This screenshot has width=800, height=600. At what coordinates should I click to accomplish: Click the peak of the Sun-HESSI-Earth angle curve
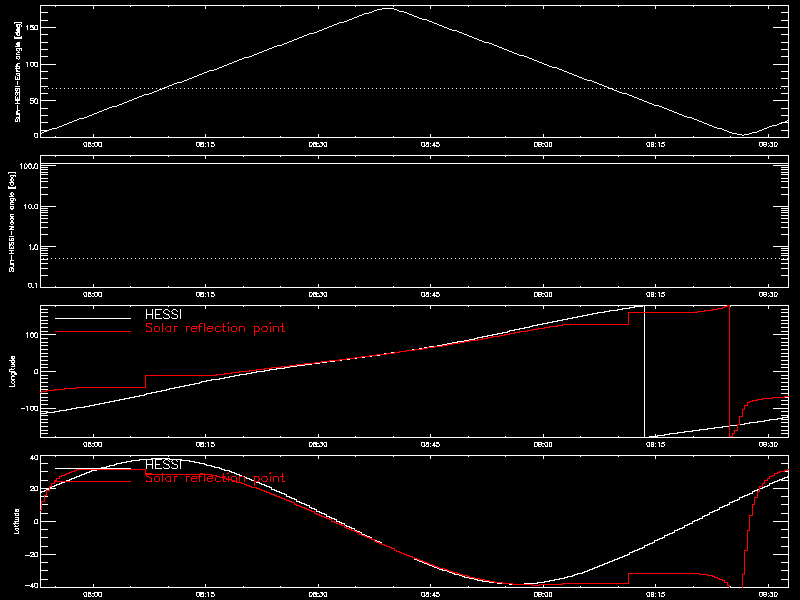click(388, 8)
